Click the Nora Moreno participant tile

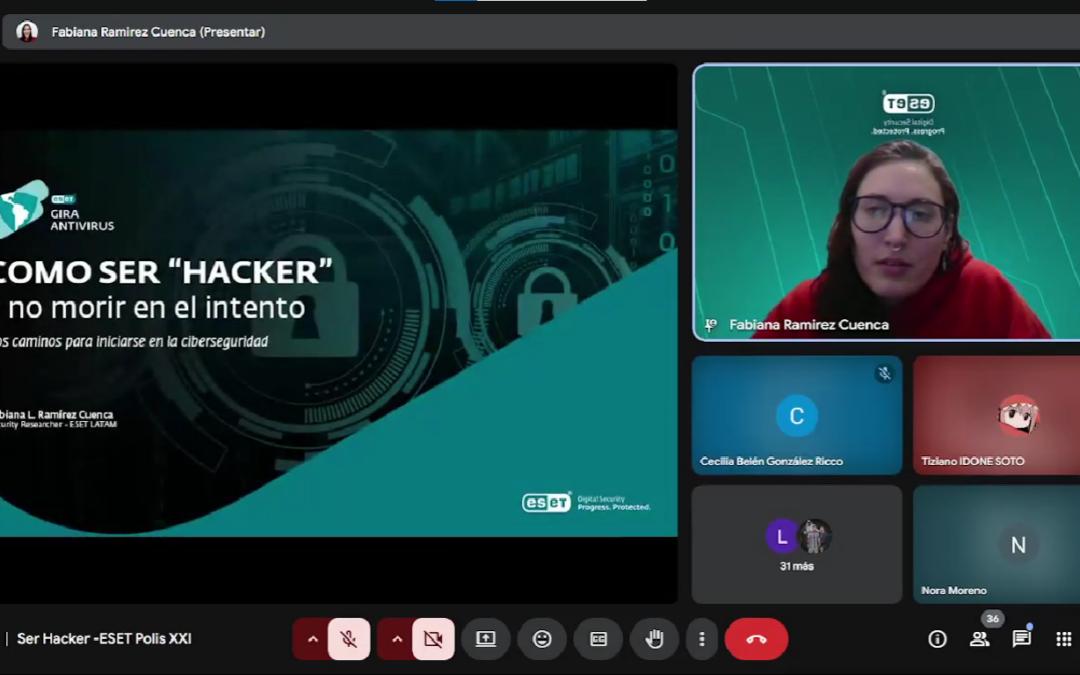click(x=997, y=544)
